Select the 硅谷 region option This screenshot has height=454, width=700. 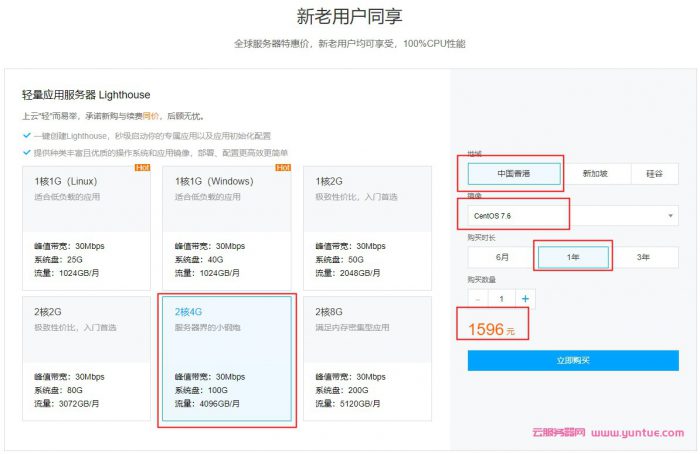(x=653, y=173)
